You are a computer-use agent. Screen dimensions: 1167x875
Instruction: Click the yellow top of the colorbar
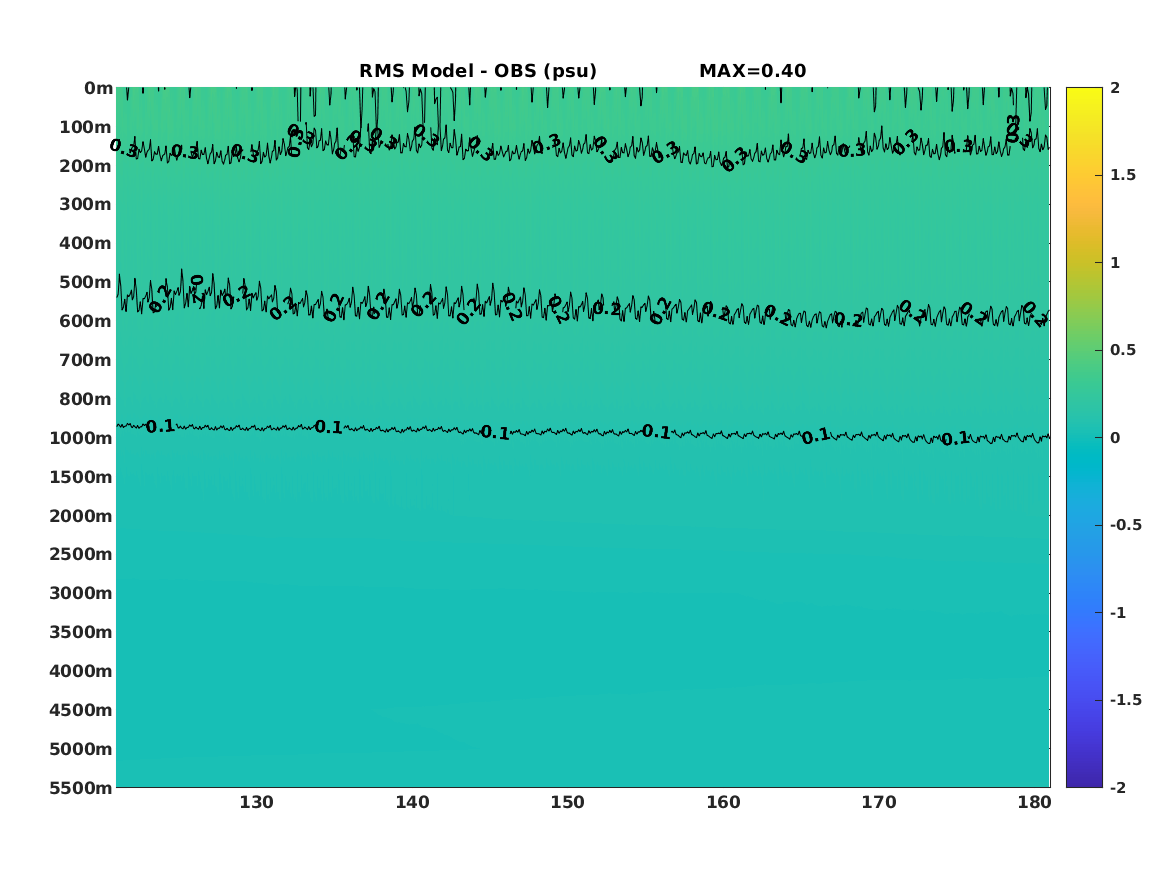pos(1084,92)
